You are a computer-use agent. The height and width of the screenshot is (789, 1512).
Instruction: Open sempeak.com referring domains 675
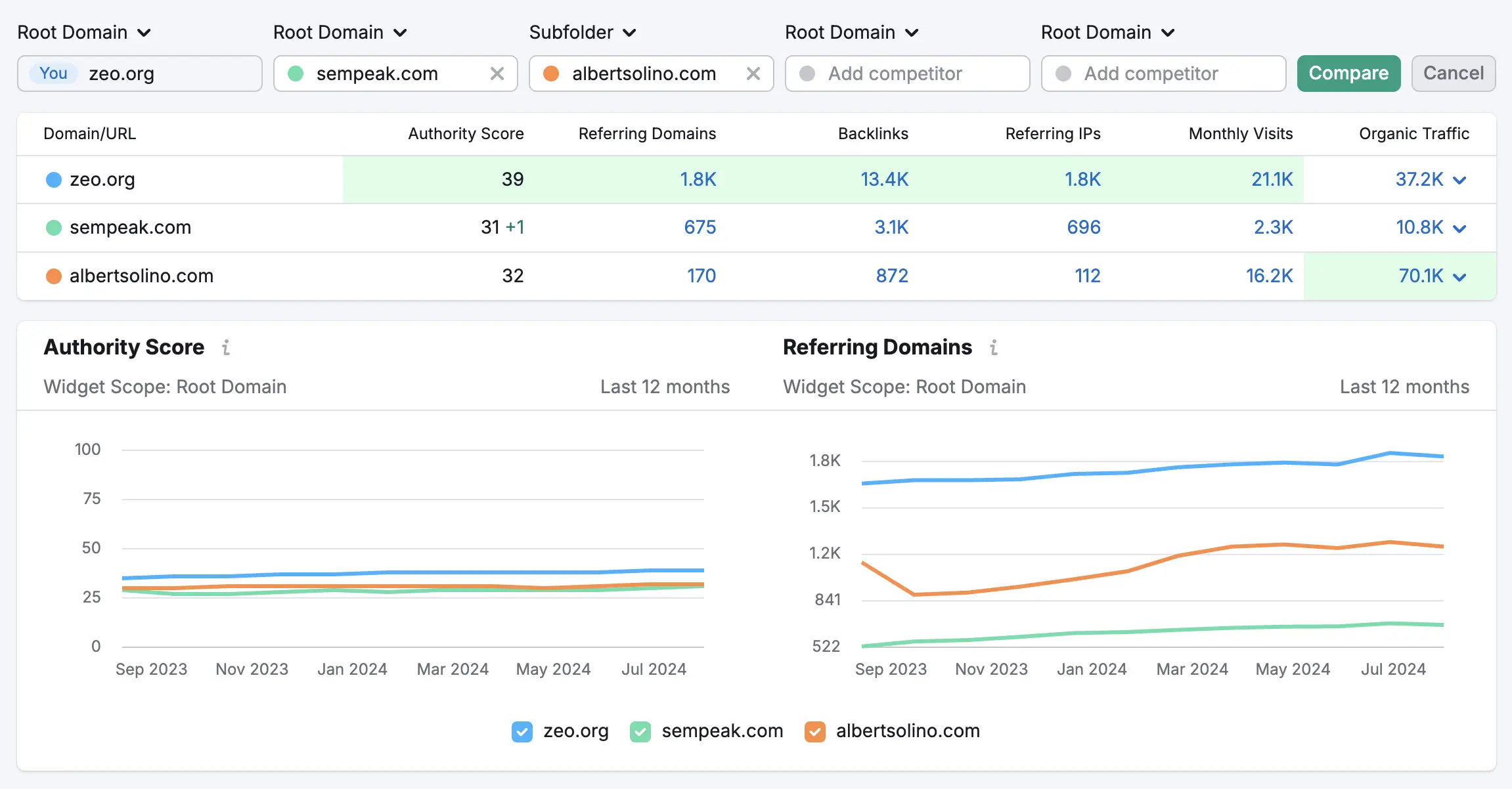pyautogui.click(x=700, y=227)
